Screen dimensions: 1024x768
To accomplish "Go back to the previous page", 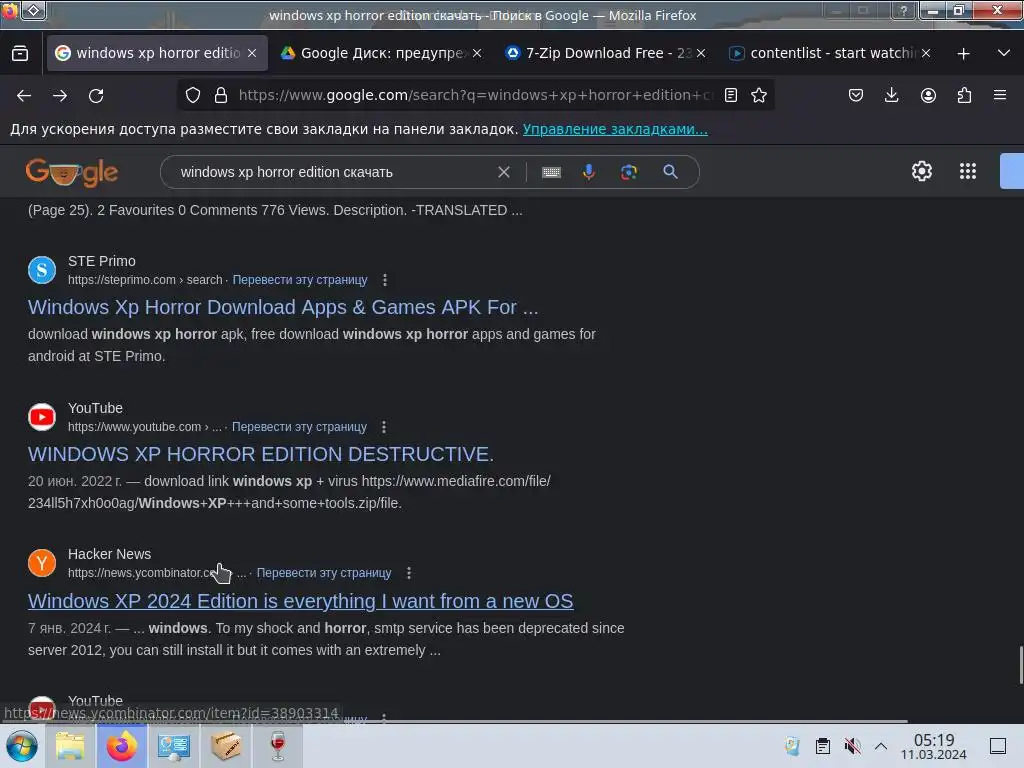I will [x=24, y=95].
